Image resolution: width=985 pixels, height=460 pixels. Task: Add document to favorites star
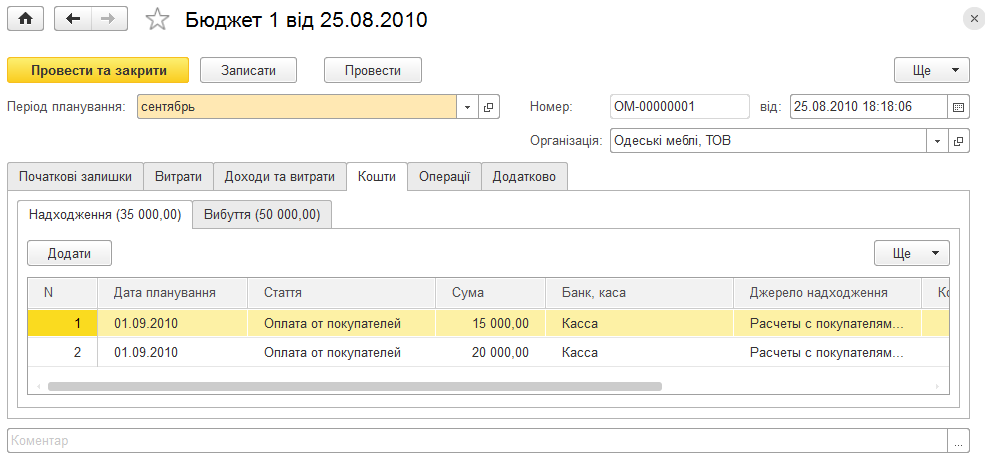click(x=157, y=19)
